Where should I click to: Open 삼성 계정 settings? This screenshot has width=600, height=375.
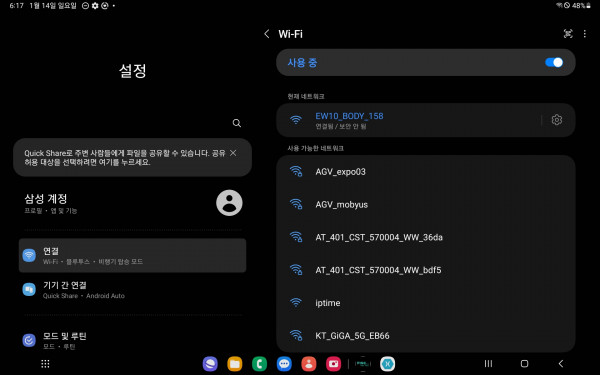[x=132, y=203]
